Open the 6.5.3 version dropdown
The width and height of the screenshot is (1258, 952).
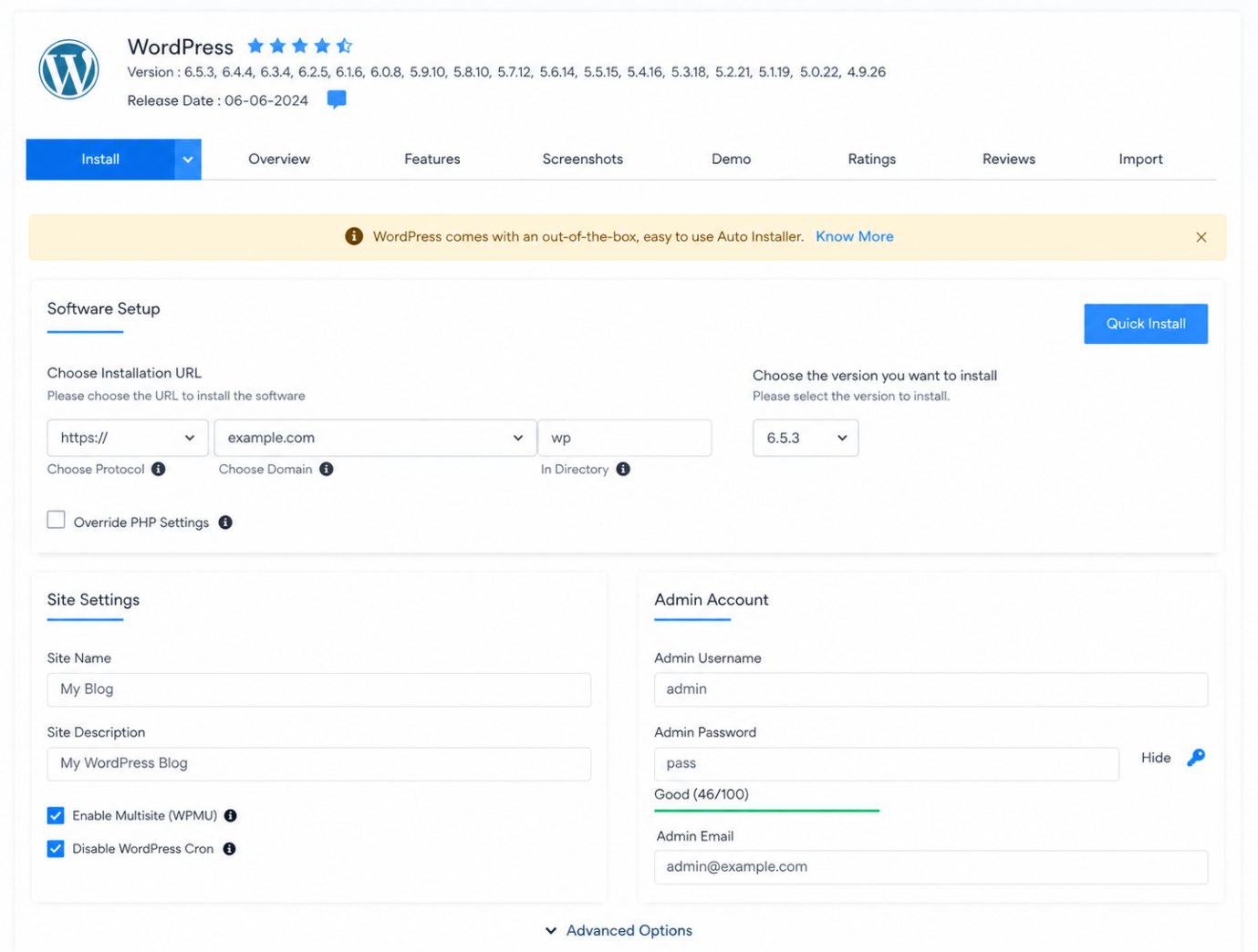[806, 438]
